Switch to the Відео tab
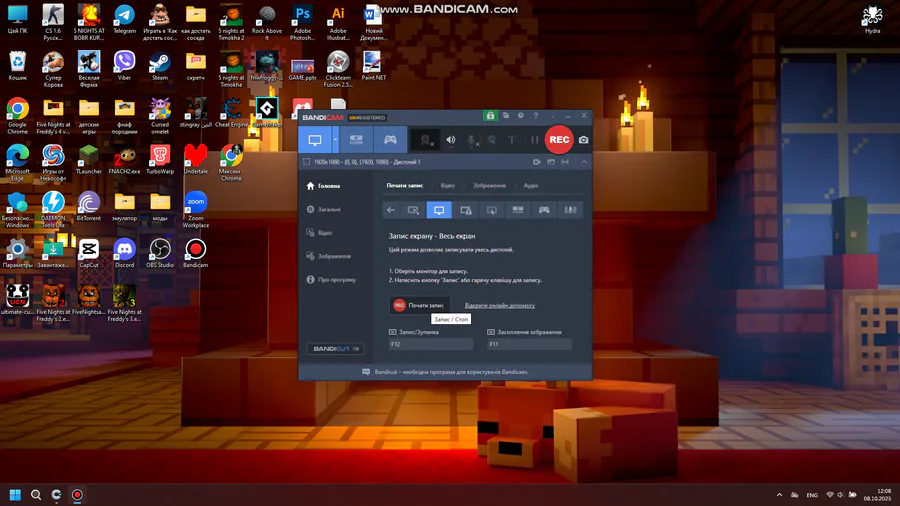Image resolution: width=900 pixels, height=506 pixels. point(448,185)
